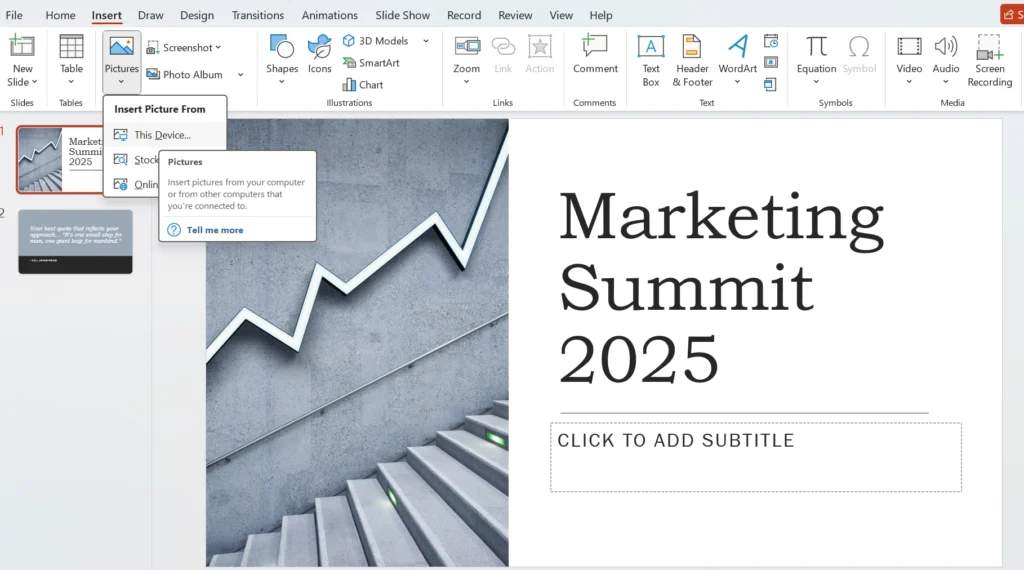Image resolution: width=1024 pixels, height=570 pixels.
Task: Click the Link icon
Action: [503, 46]
